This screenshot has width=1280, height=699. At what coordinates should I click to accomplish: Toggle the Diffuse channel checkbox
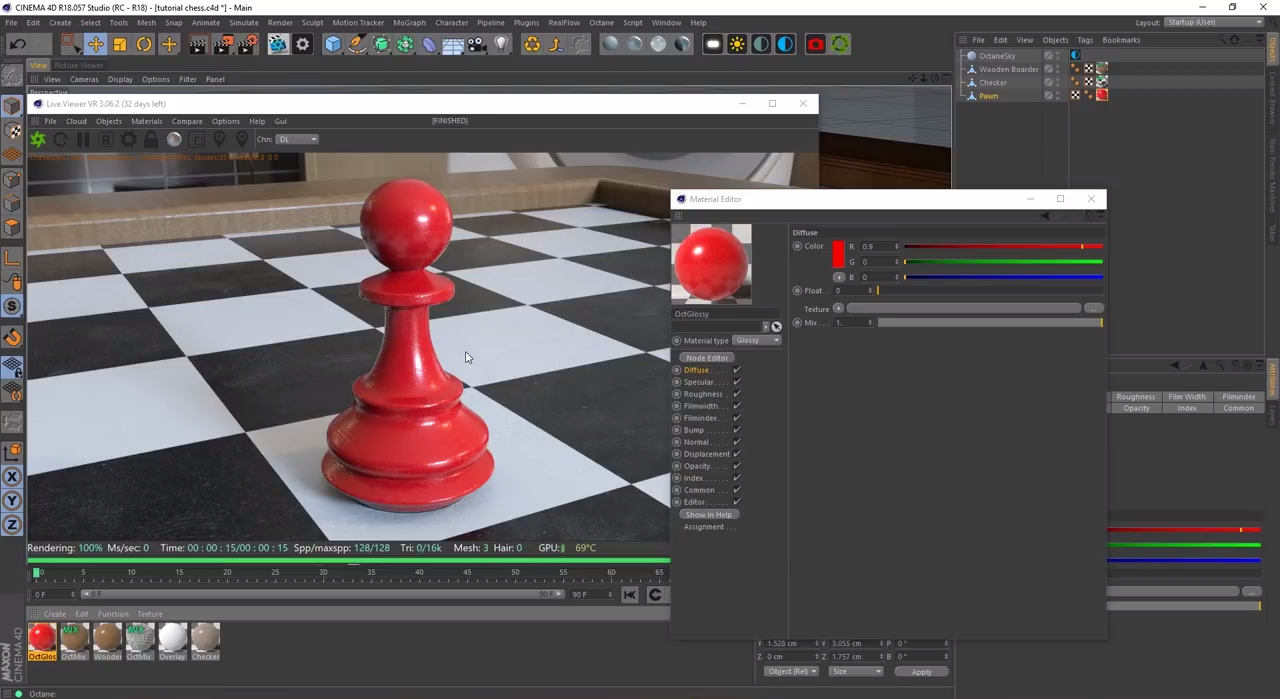(x=737, y=370)
